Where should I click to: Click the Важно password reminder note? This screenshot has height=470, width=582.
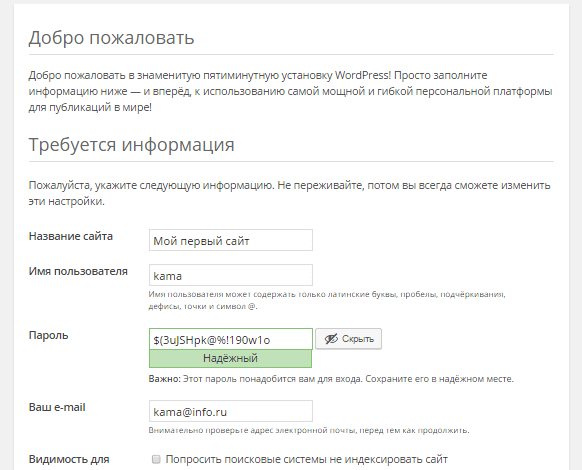click(331, 379)
